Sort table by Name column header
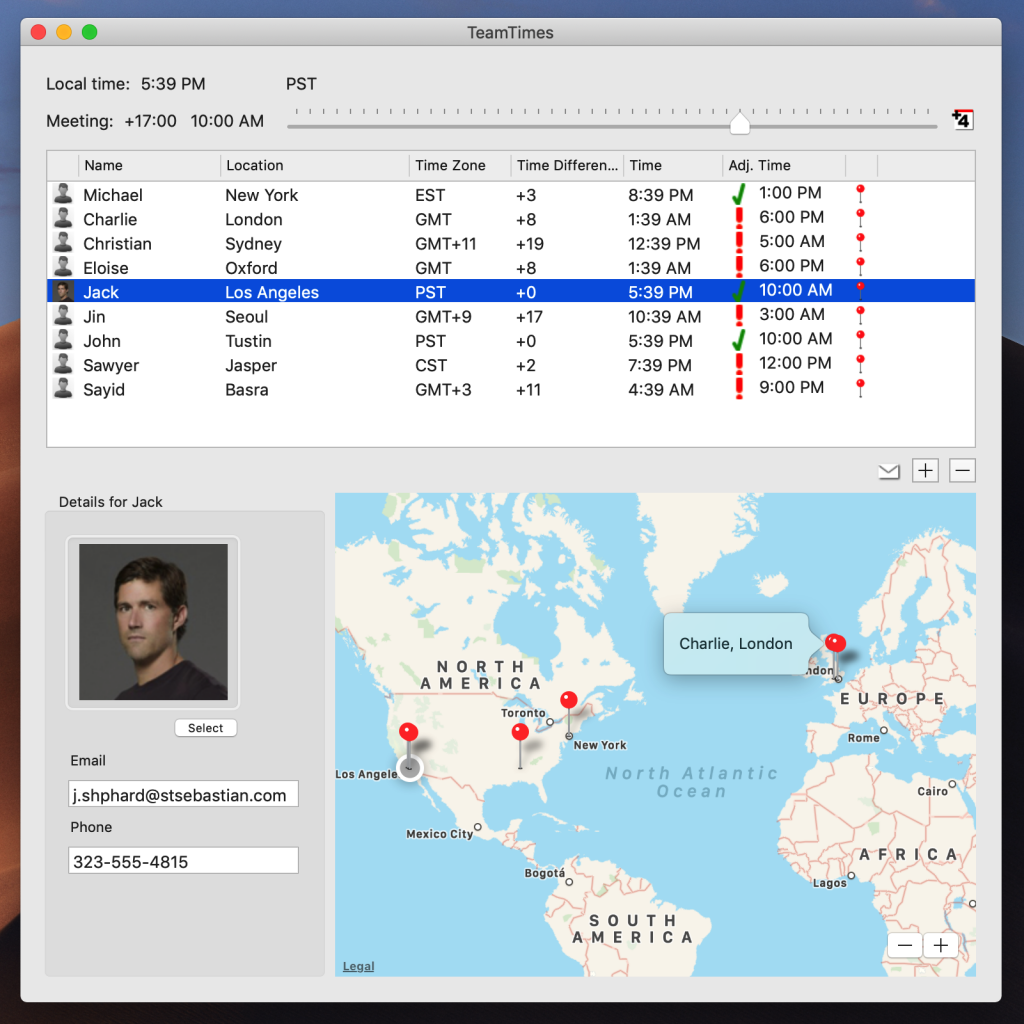This screenshot has width=1024, height=1024. [150, 165]
